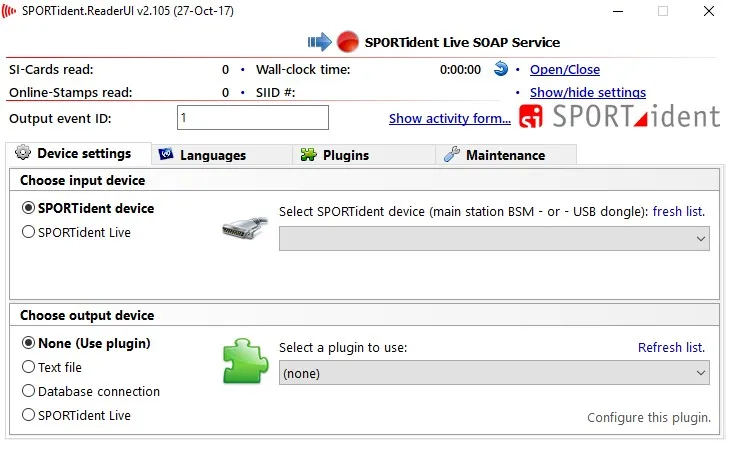The height and width of the screenshot is (449, 729).
Task: Select SPORTident Live as output device
Action: 76,415
